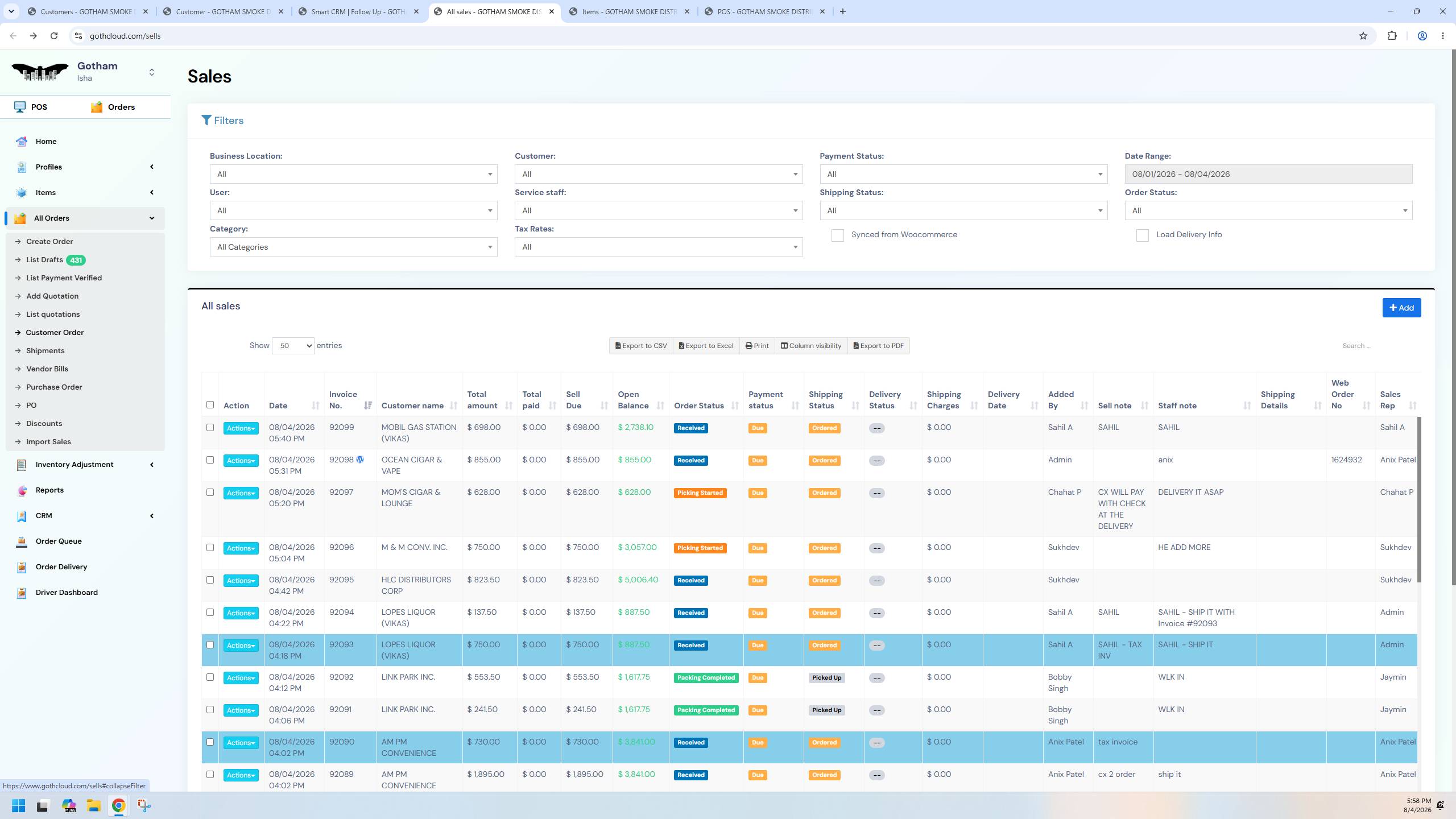
Task: Click the Filters funnel icon
Action: click(206, 121)
